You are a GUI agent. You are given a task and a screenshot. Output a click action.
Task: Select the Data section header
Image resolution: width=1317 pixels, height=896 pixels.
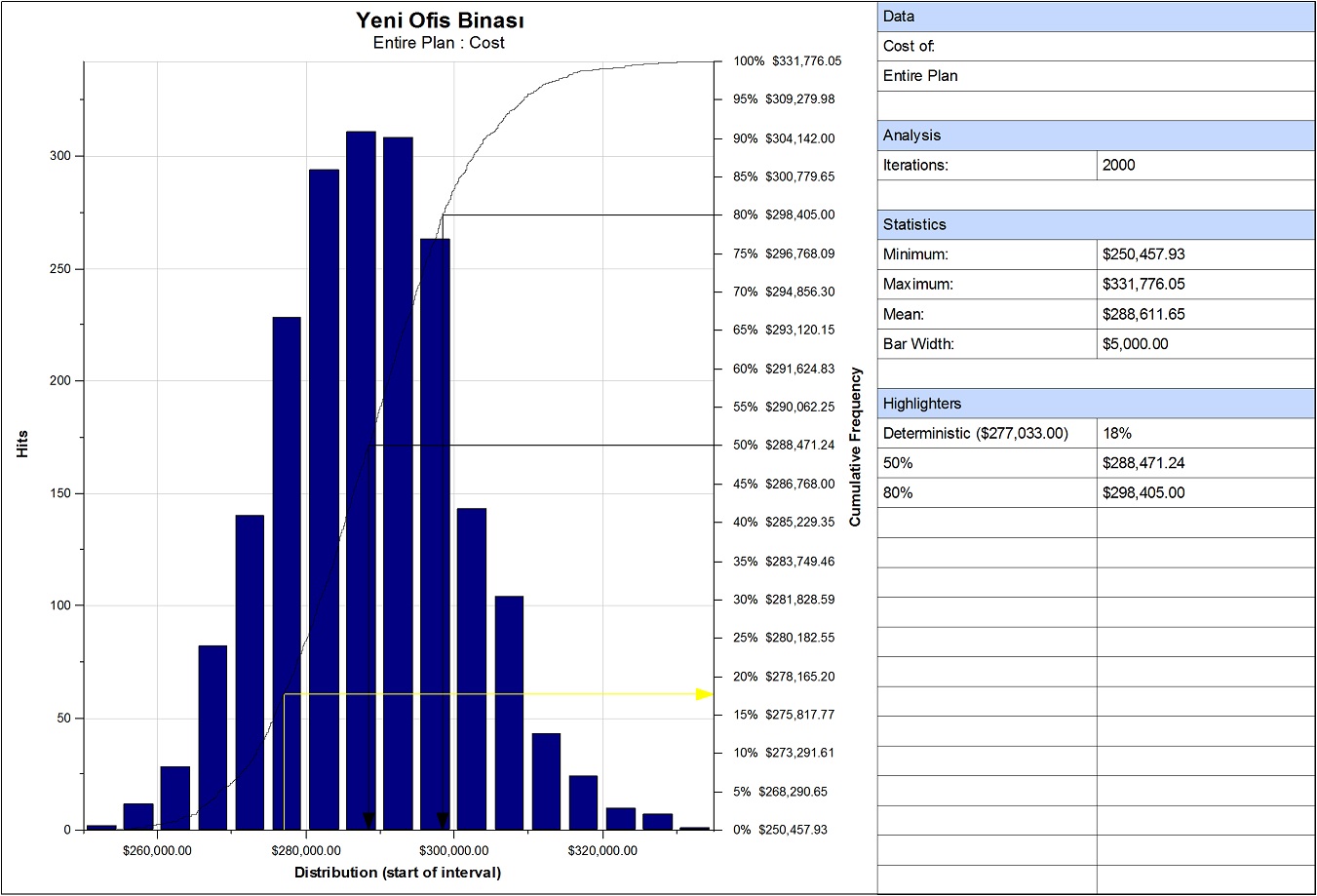(1095, 17)
